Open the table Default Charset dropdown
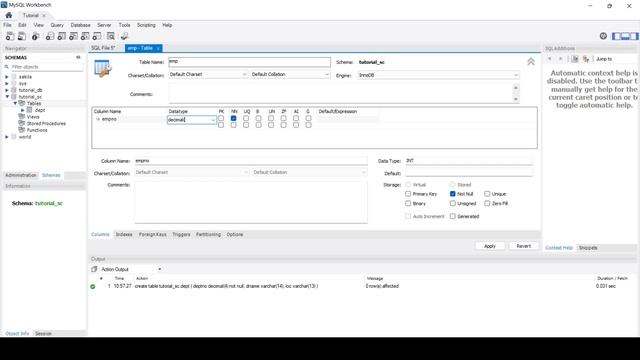 [208, 75]
